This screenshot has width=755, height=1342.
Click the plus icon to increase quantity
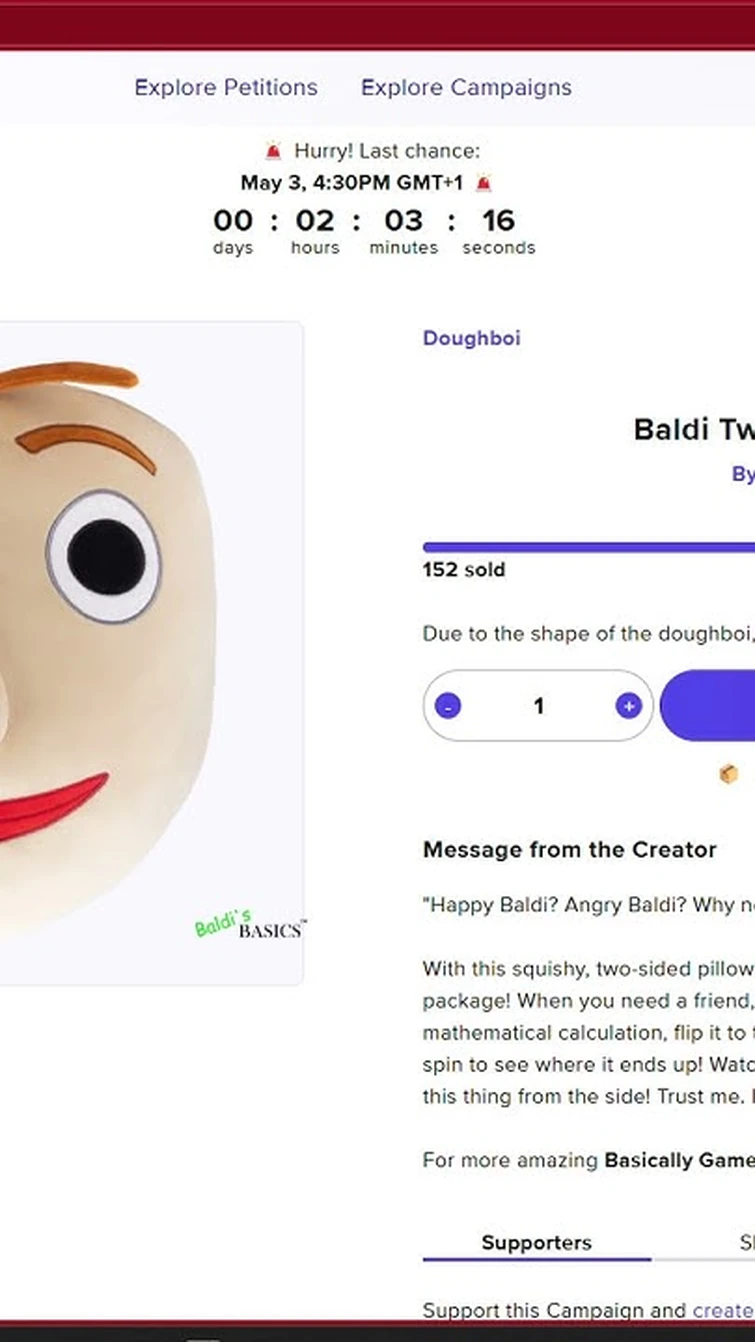tap(629, 706)
